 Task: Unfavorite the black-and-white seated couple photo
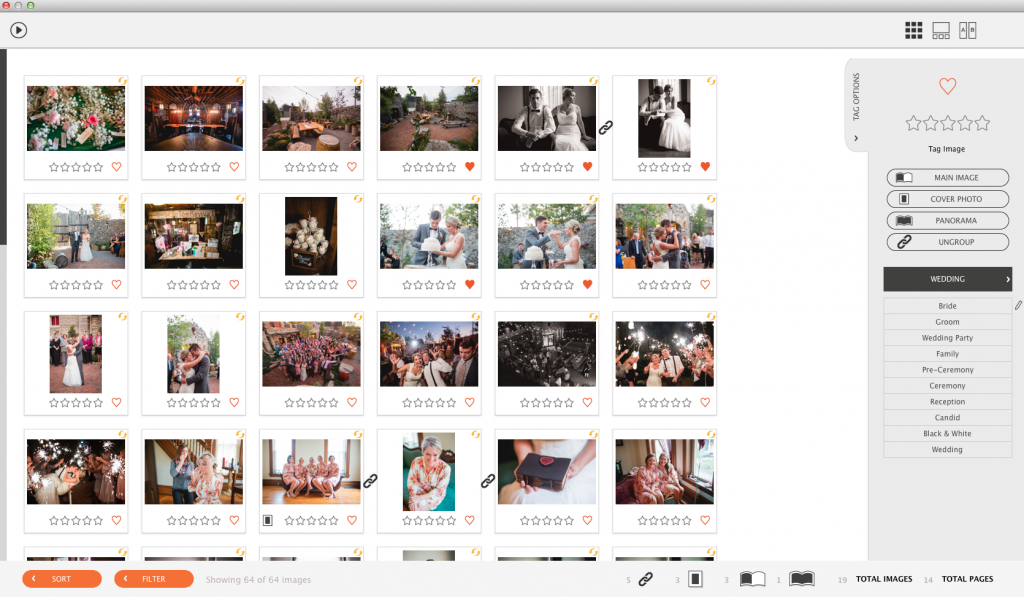click(x=587, y=167)
